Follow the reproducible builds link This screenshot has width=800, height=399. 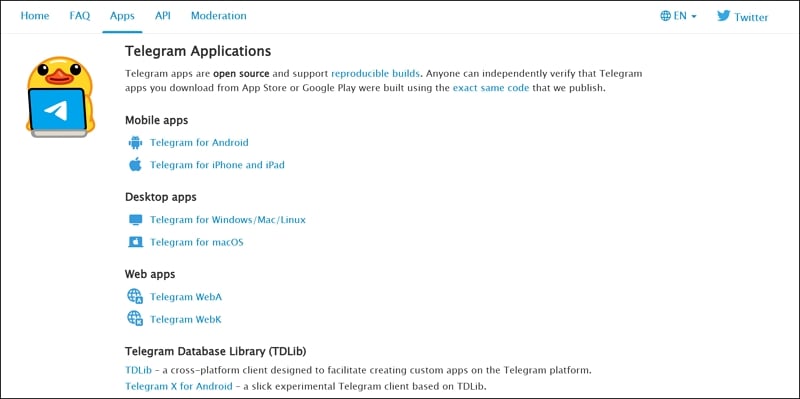376,73
